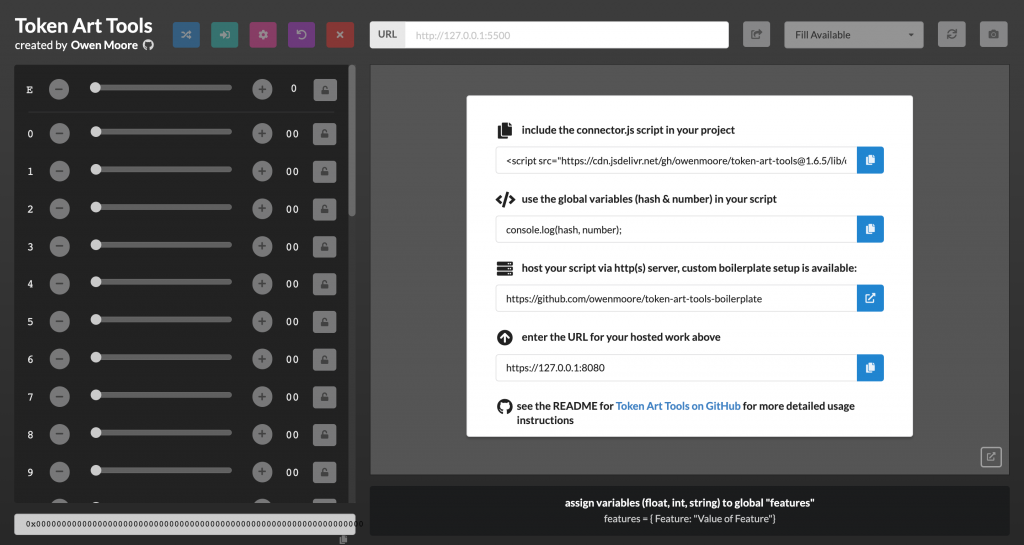Take a screenshot with camera button
The width and height of the screenshot is (1024, 545).
(x=993, y=35)
